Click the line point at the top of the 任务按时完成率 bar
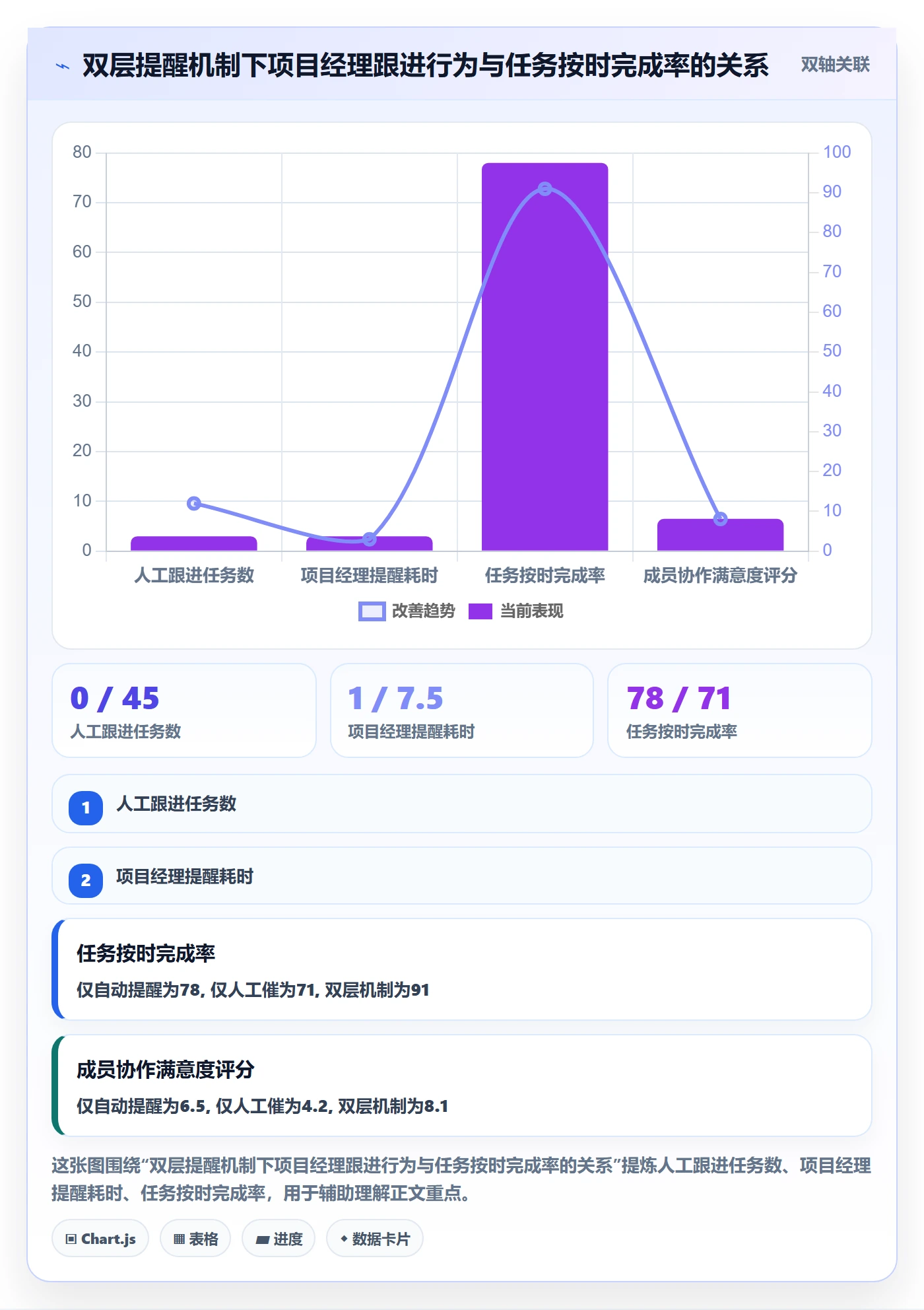 tap(544, 189)
